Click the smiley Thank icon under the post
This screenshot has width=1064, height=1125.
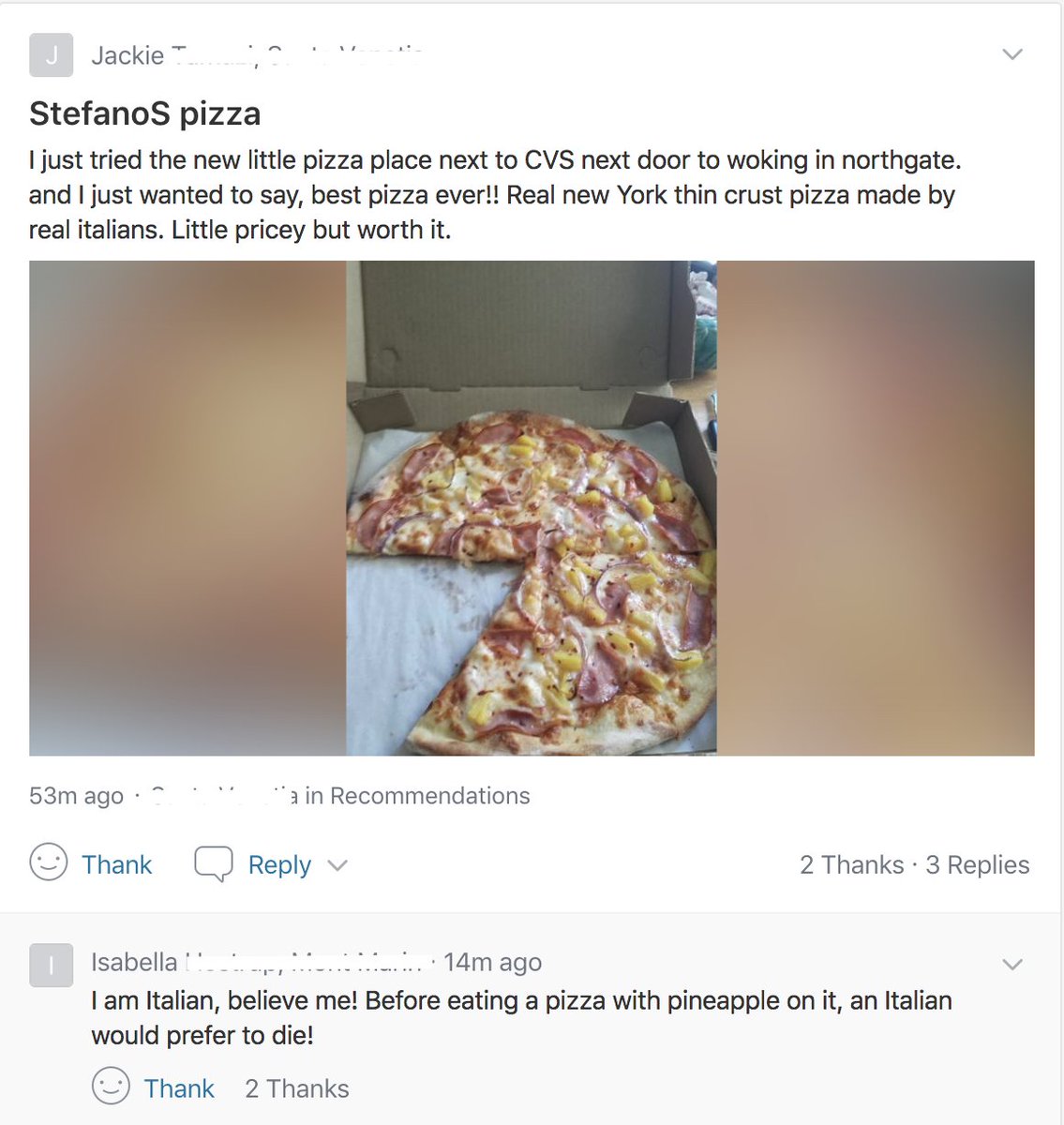[x=49, y=862]
